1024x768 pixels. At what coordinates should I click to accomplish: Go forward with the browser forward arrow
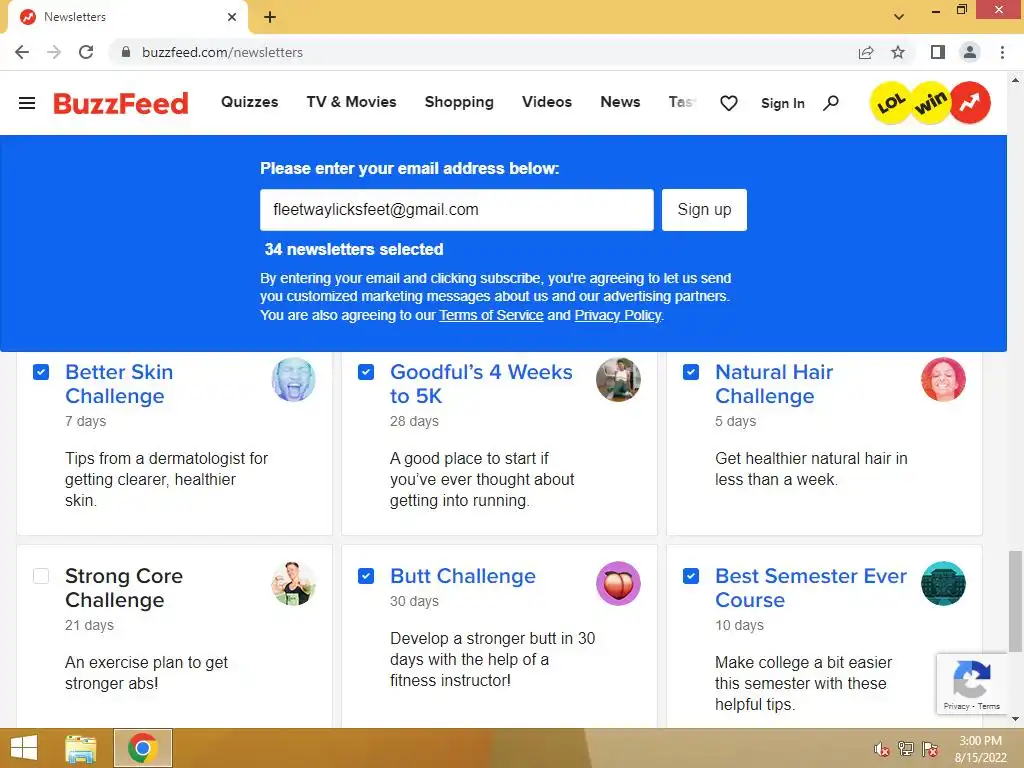(54, 52)
